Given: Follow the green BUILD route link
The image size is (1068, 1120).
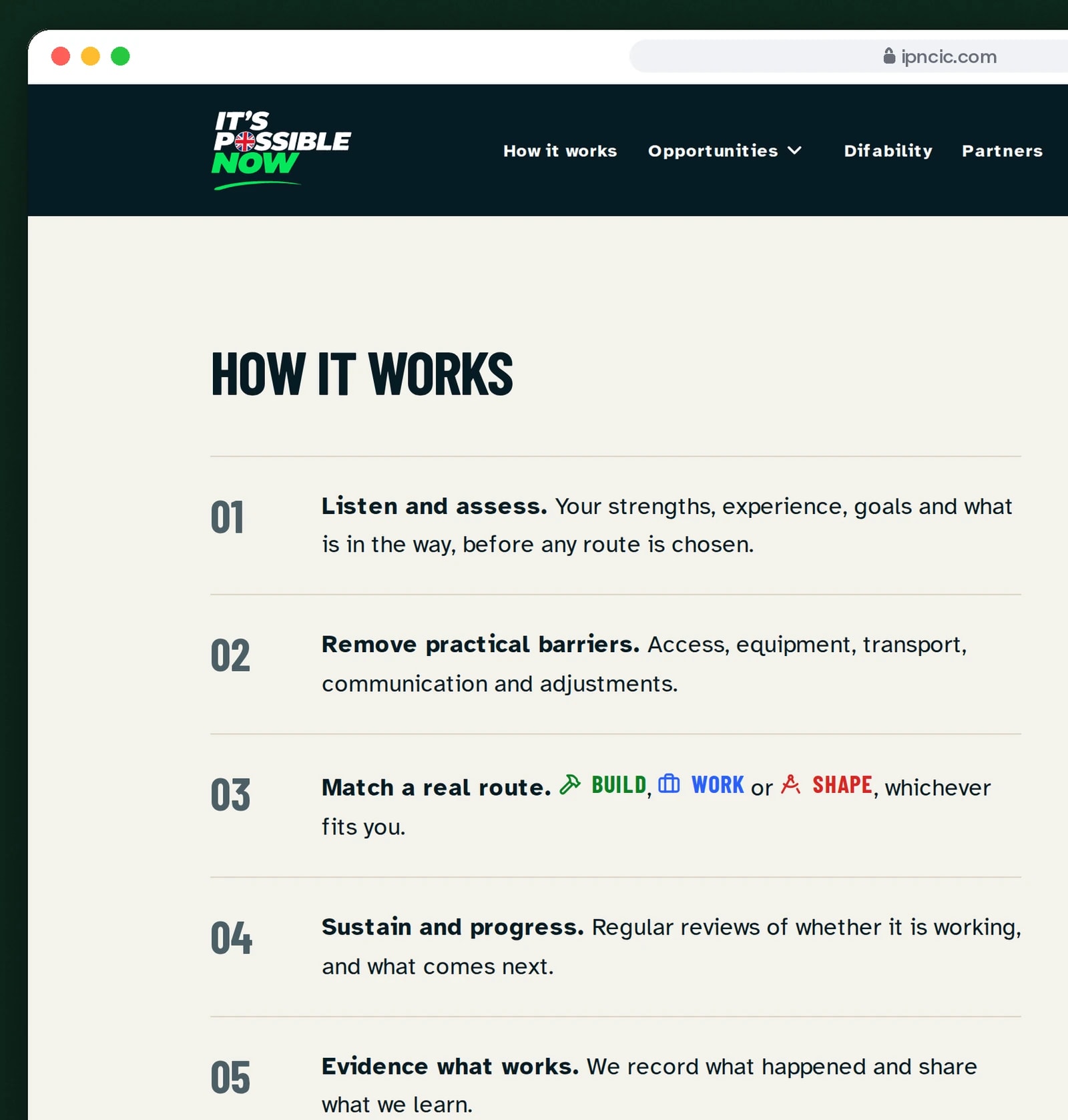Looking at the screenshot, I should [x=619, y=785].
